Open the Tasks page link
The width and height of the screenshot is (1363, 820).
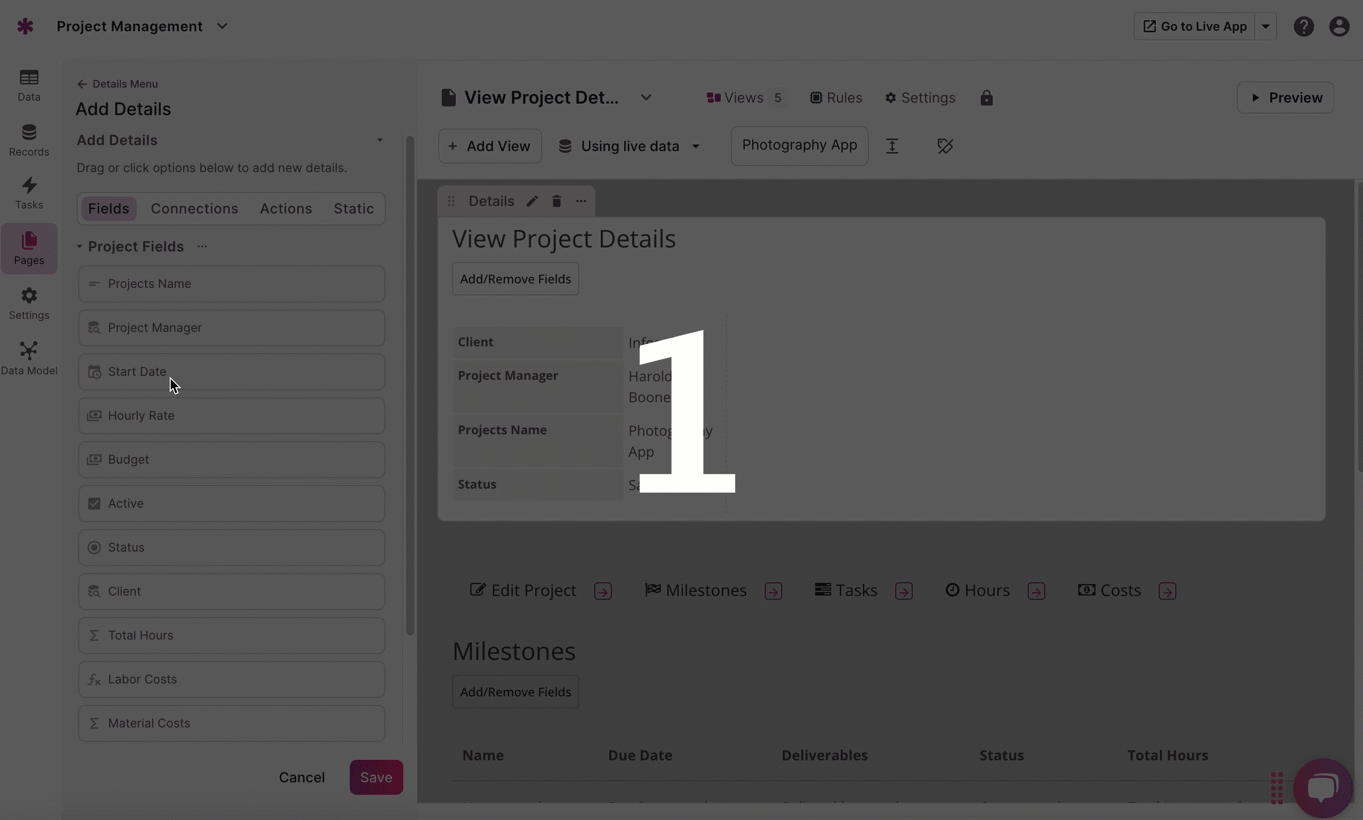(x=846, y=591)
